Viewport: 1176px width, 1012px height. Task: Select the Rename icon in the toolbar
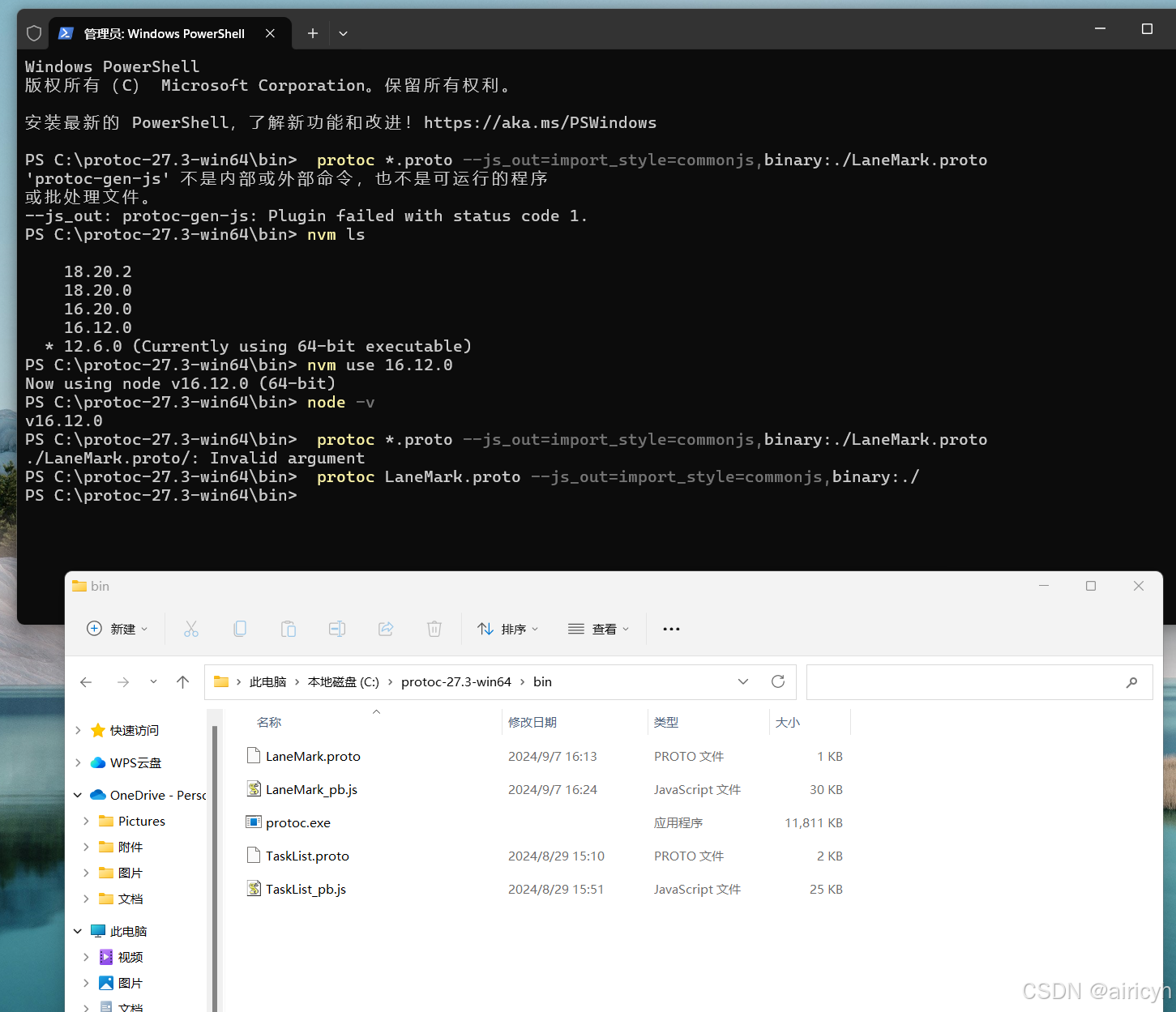[337, 629]
